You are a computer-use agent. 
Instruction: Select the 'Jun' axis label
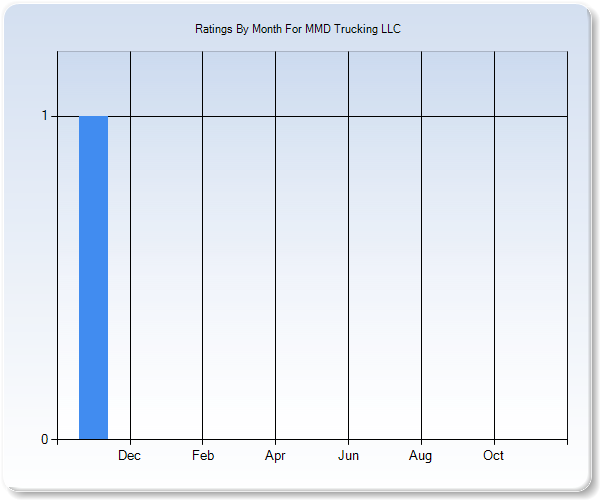point(348,456)
